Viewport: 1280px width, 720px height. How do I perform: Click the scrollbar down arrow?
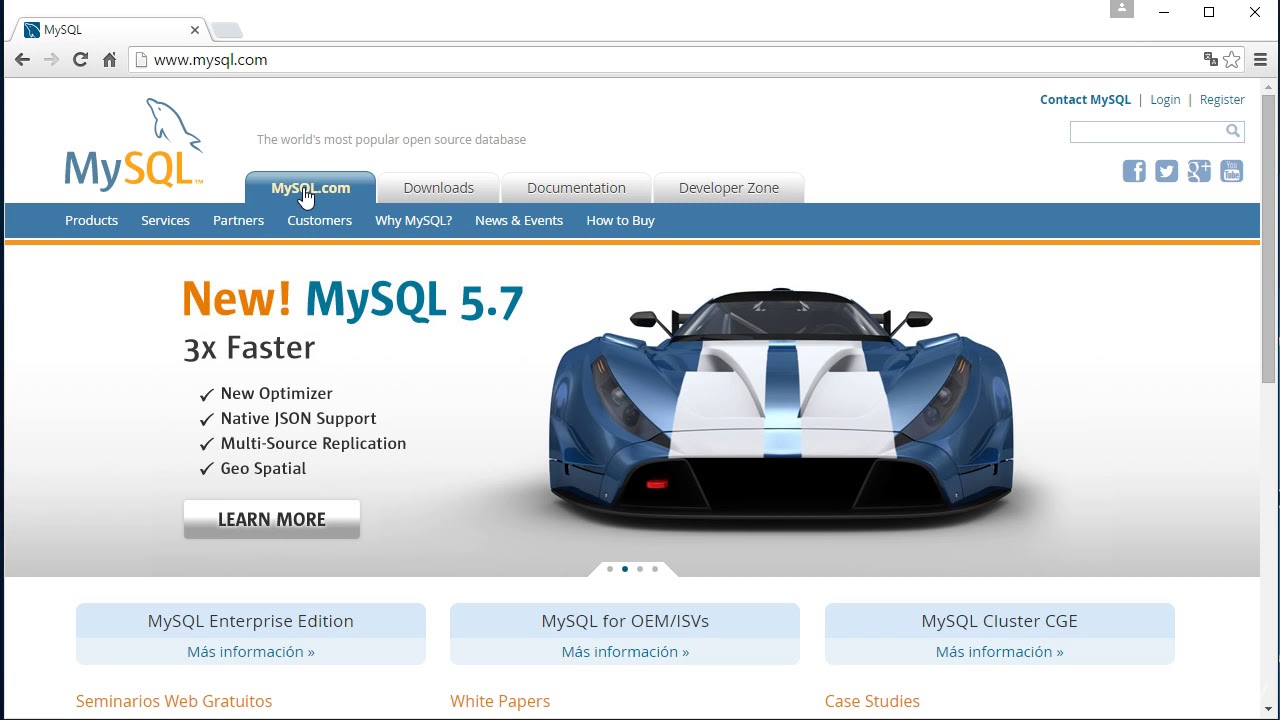coord(1268,709)
